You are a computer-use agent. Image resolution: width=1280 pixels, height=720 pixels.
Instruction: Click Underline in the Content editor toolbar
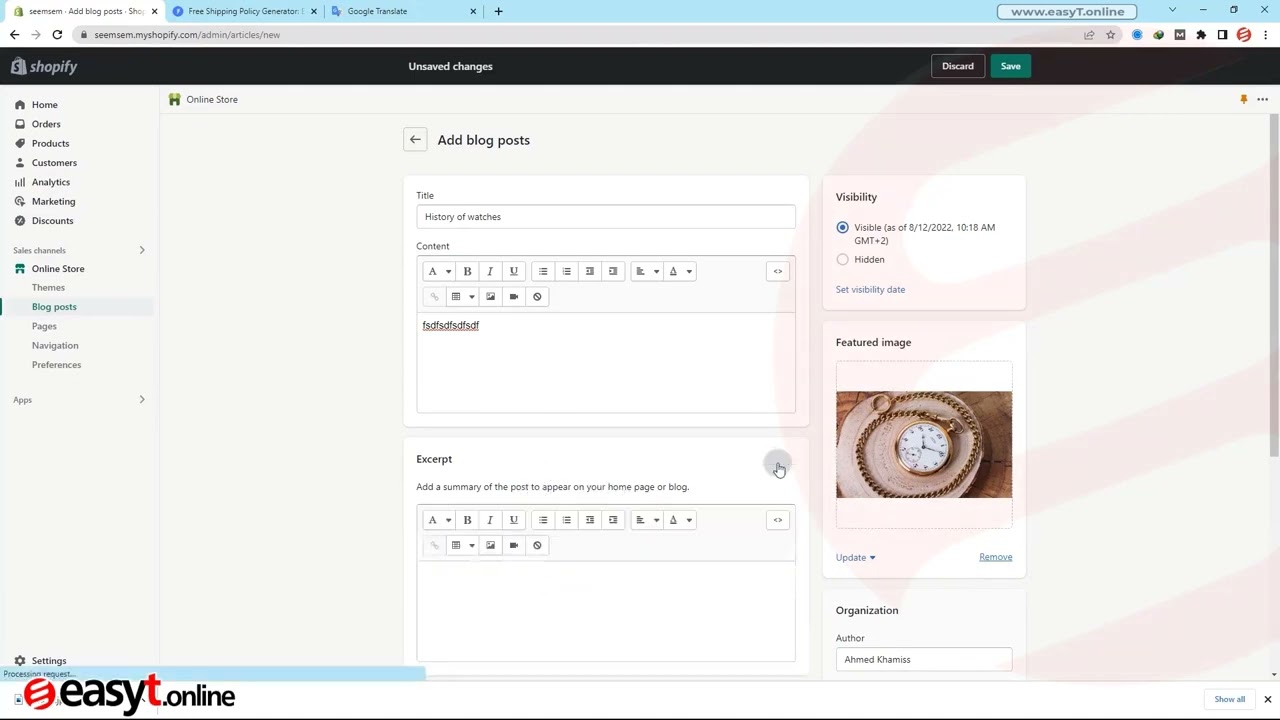click(x=514, y=271)
